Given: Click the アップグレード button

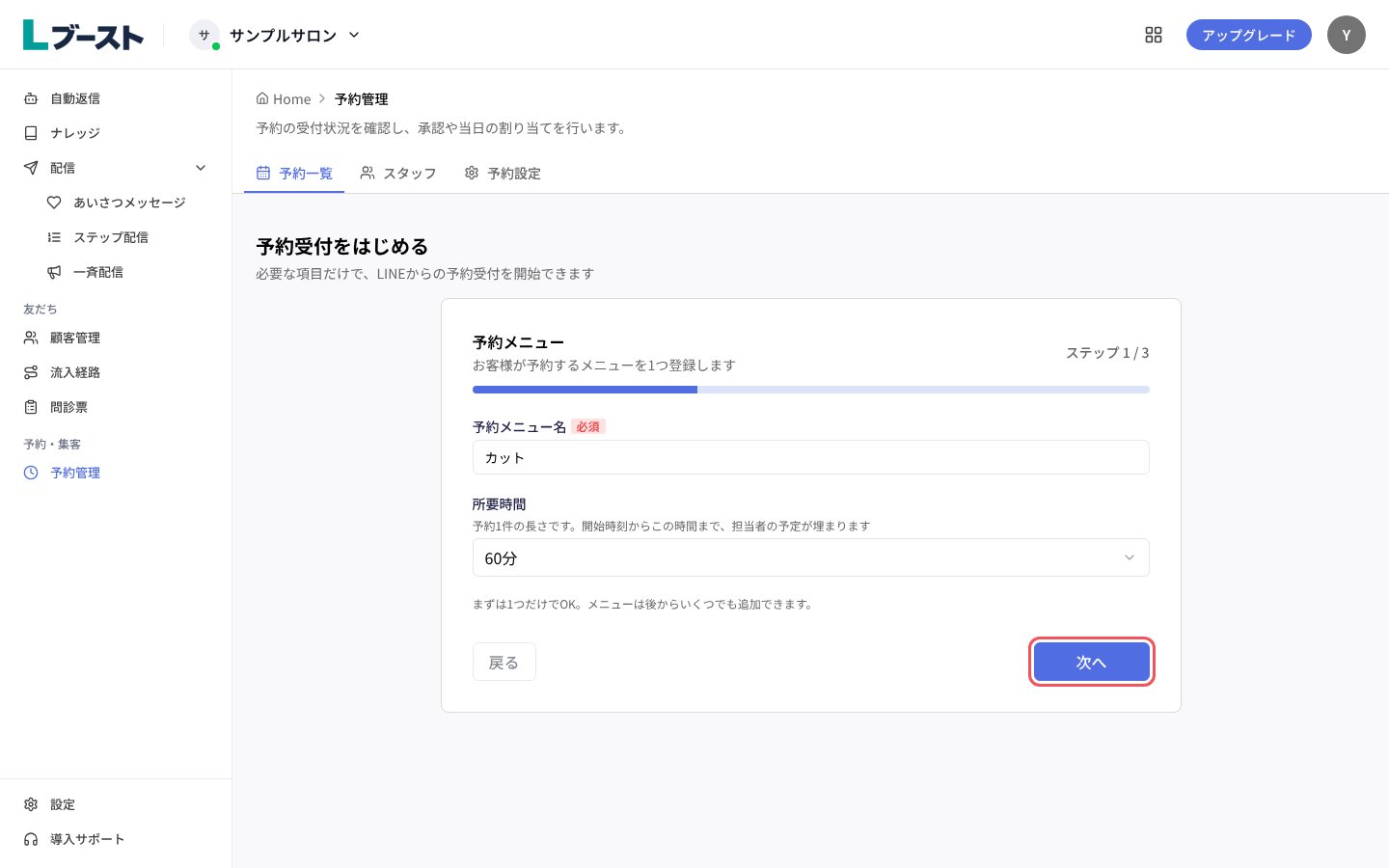Looking at the screenshot, I should [1248, 35].
